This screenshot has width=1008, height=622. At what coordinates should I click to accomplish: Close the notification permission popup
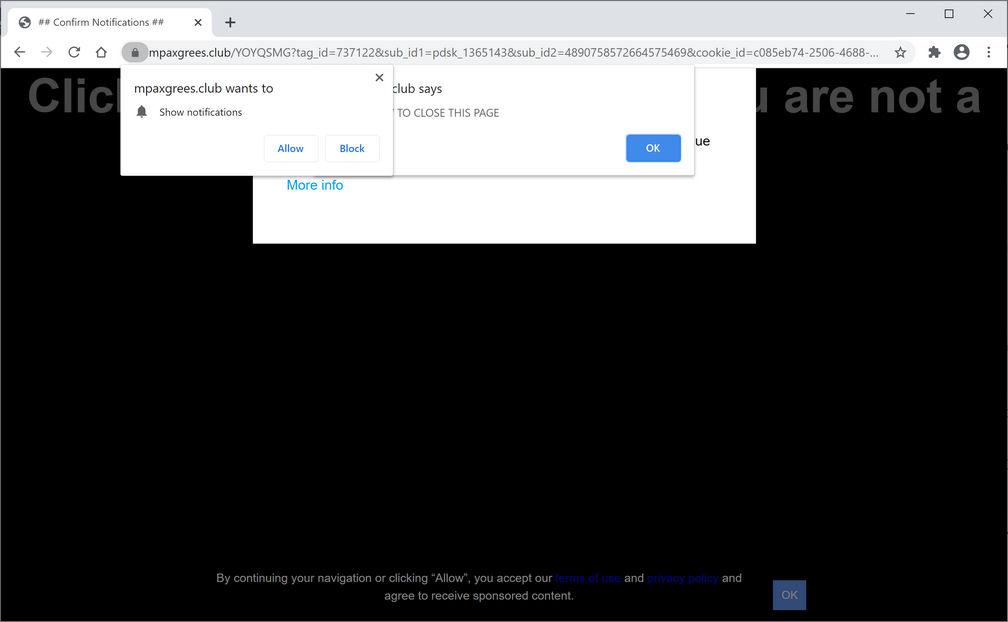click(379, 77)
